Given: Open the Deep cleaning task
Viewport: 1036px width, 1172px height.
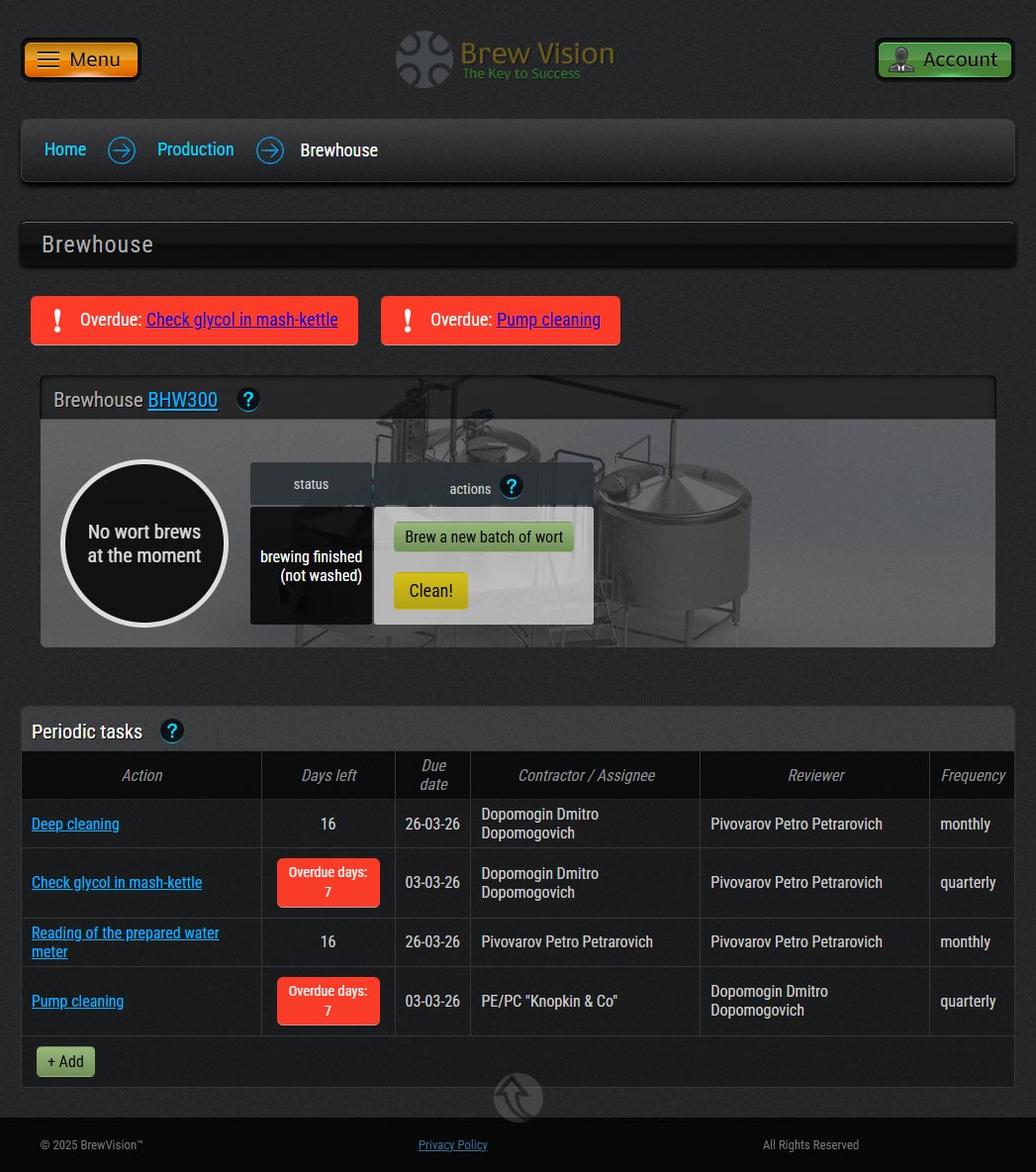Looking at the screenshot, I should coord(75,824).
